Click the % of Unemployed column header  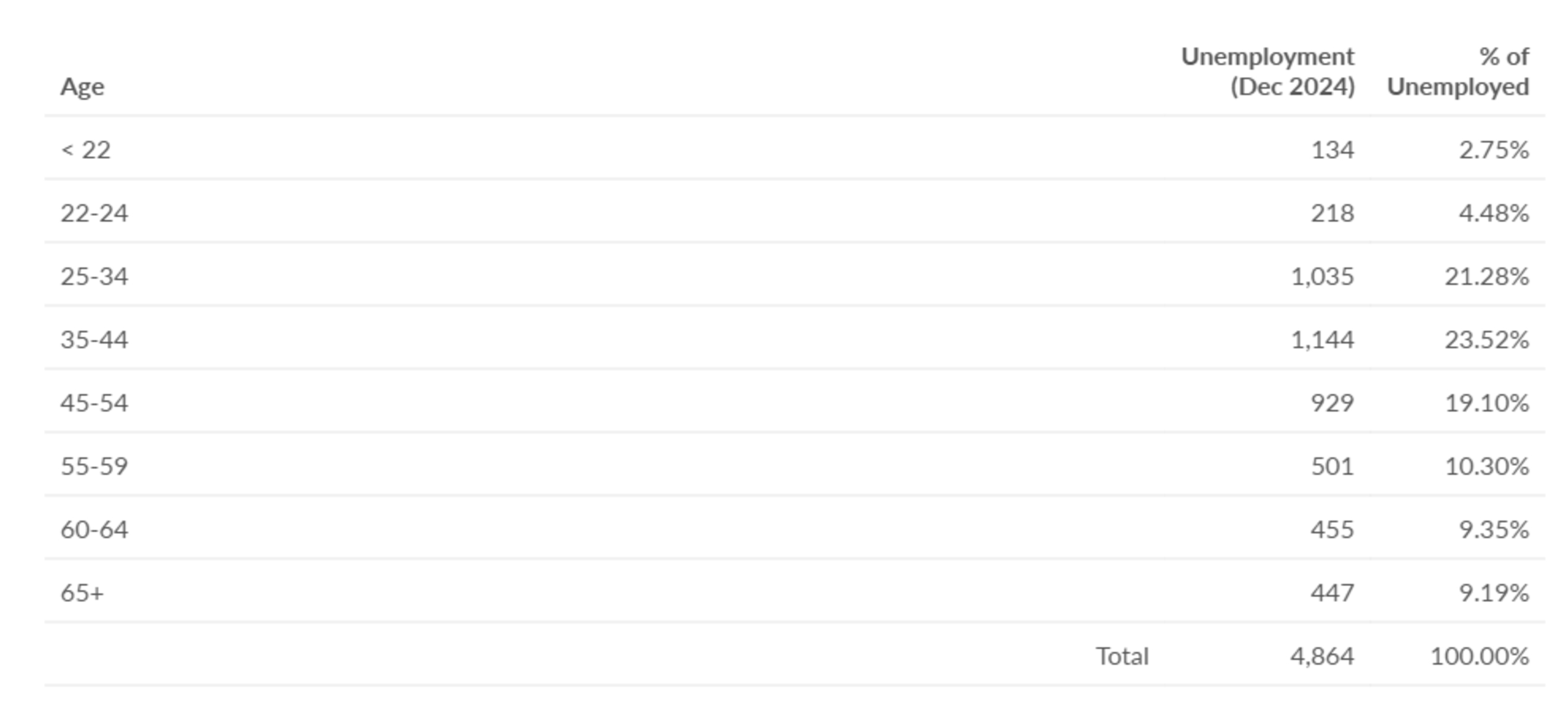coord(1458,72)
